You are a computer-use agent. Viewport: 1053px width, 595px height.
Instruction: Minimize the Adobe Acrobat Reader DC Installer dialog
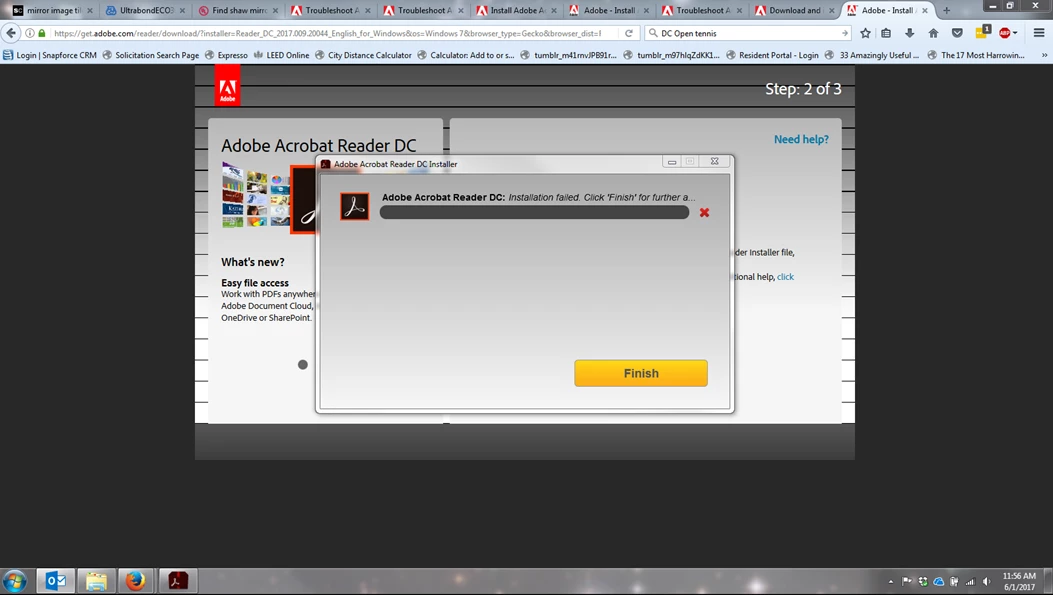click(x=672, y=162)
